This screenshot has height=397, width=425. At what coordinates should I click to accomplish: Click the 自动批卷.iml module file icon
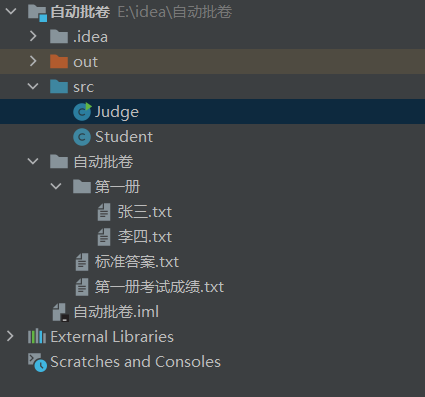pyautogui.click(x=60, y=312)
